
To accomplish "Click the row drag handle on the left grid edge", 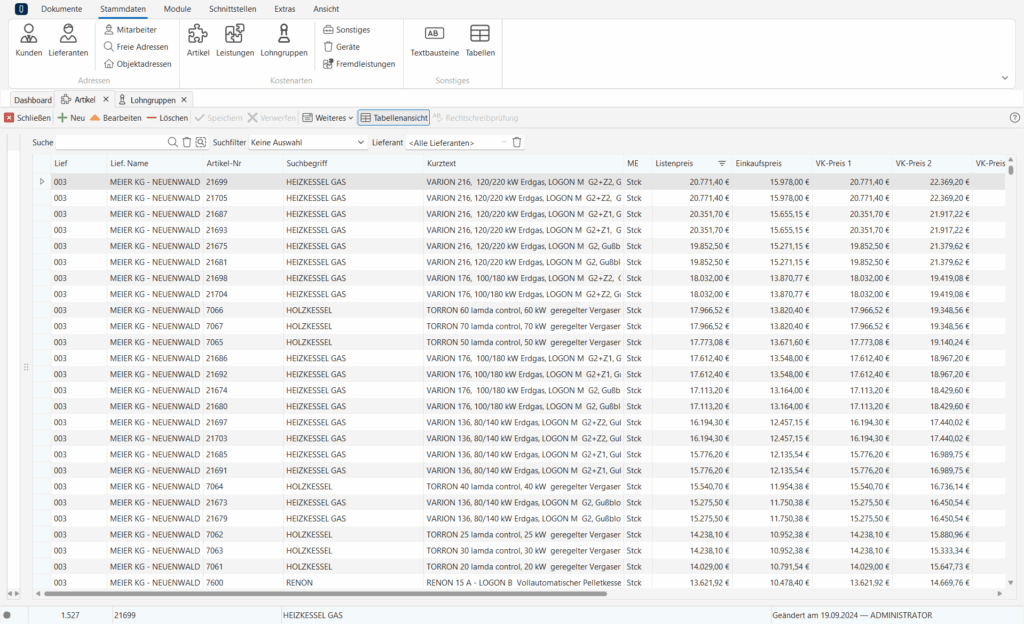I will pyautogui.click(x=26, y=367).
